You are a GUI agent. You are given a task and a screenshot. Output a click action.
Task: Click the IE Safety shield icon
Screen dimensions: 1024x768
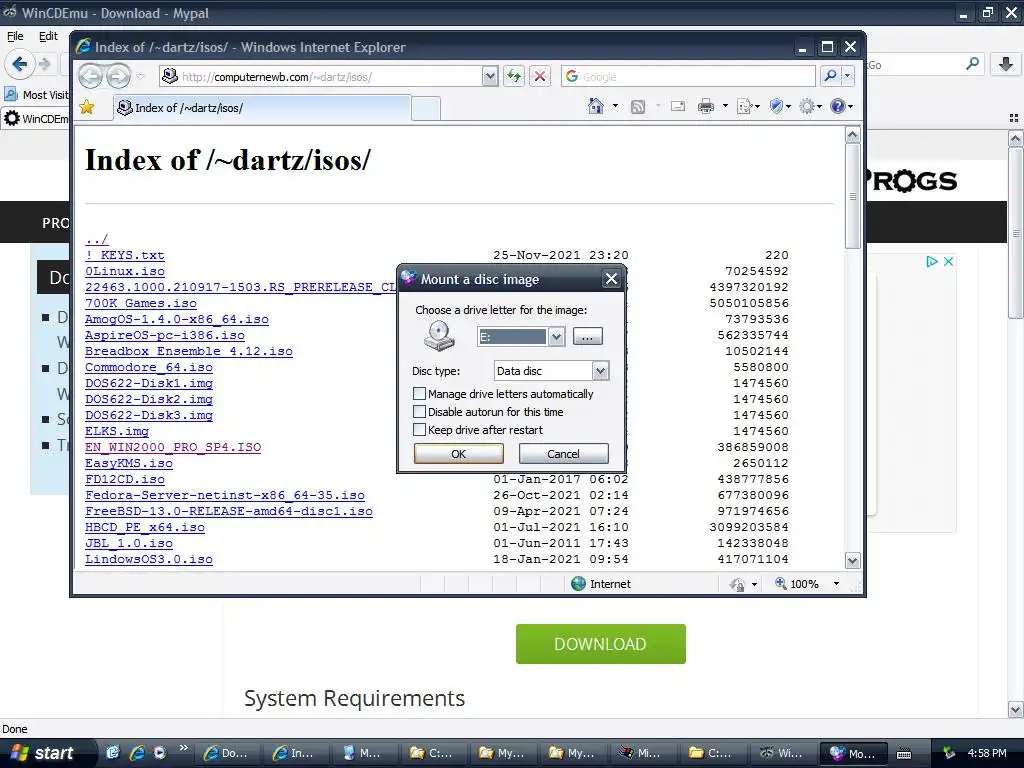[776, 106]
